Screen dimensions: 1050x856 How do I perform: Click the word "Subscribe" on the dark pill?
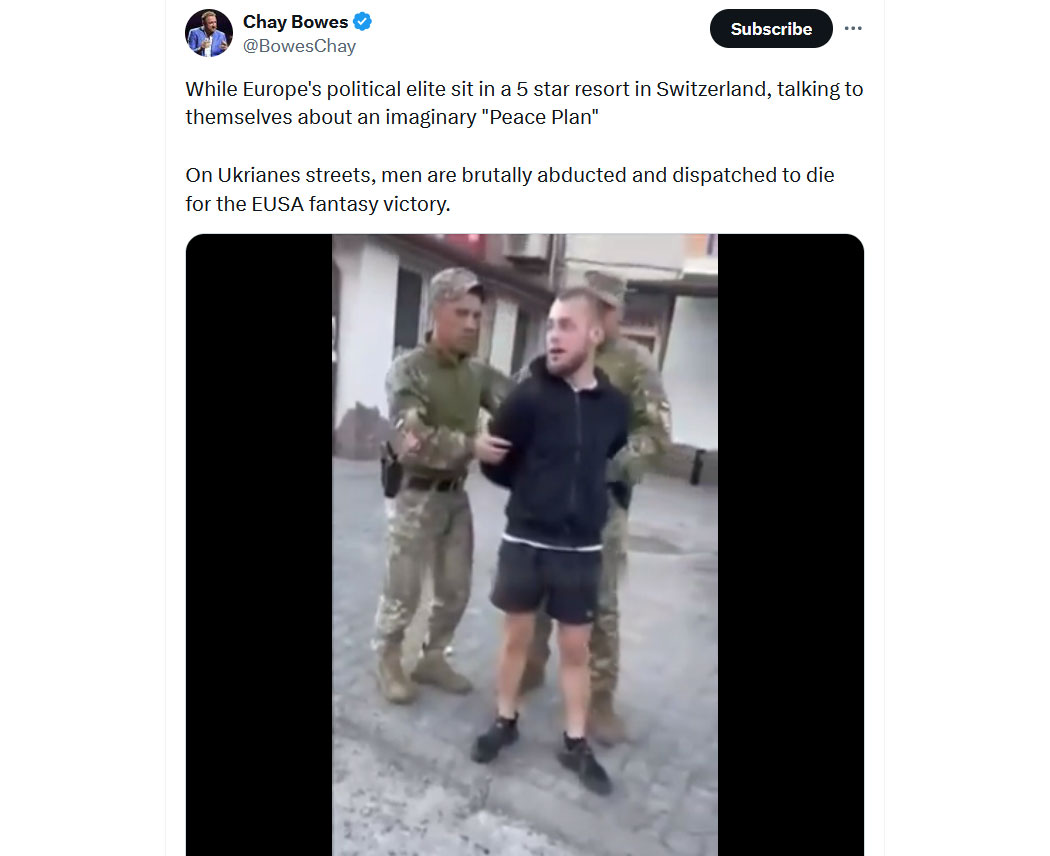(771, 29)
